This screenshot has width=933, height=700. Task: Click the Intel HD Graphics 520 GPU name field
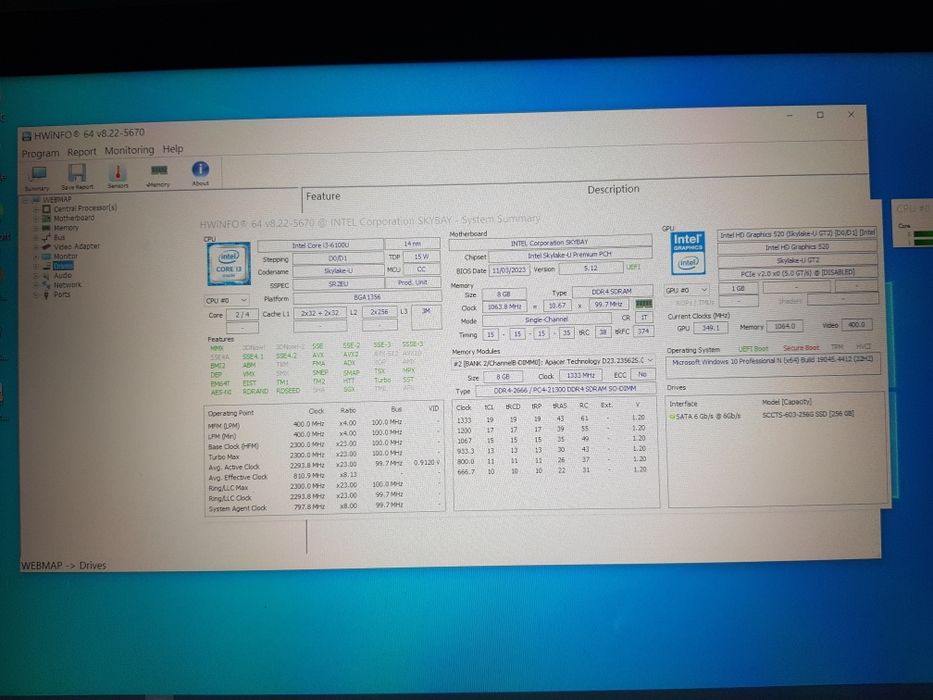pyautogui.click(x=797, y=246)
